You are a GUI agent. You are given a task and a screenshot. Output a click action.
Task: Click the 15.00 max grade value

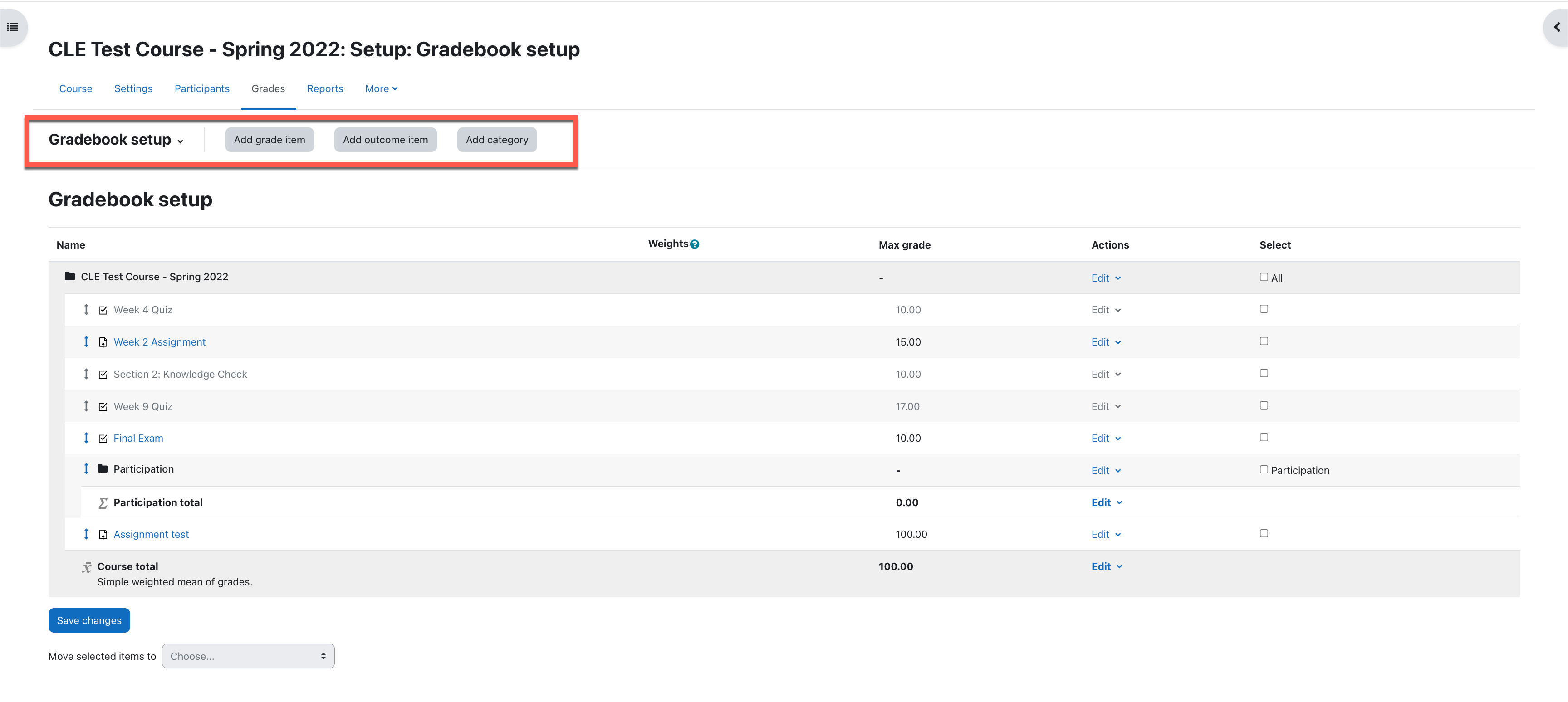[x=908, y=342]
